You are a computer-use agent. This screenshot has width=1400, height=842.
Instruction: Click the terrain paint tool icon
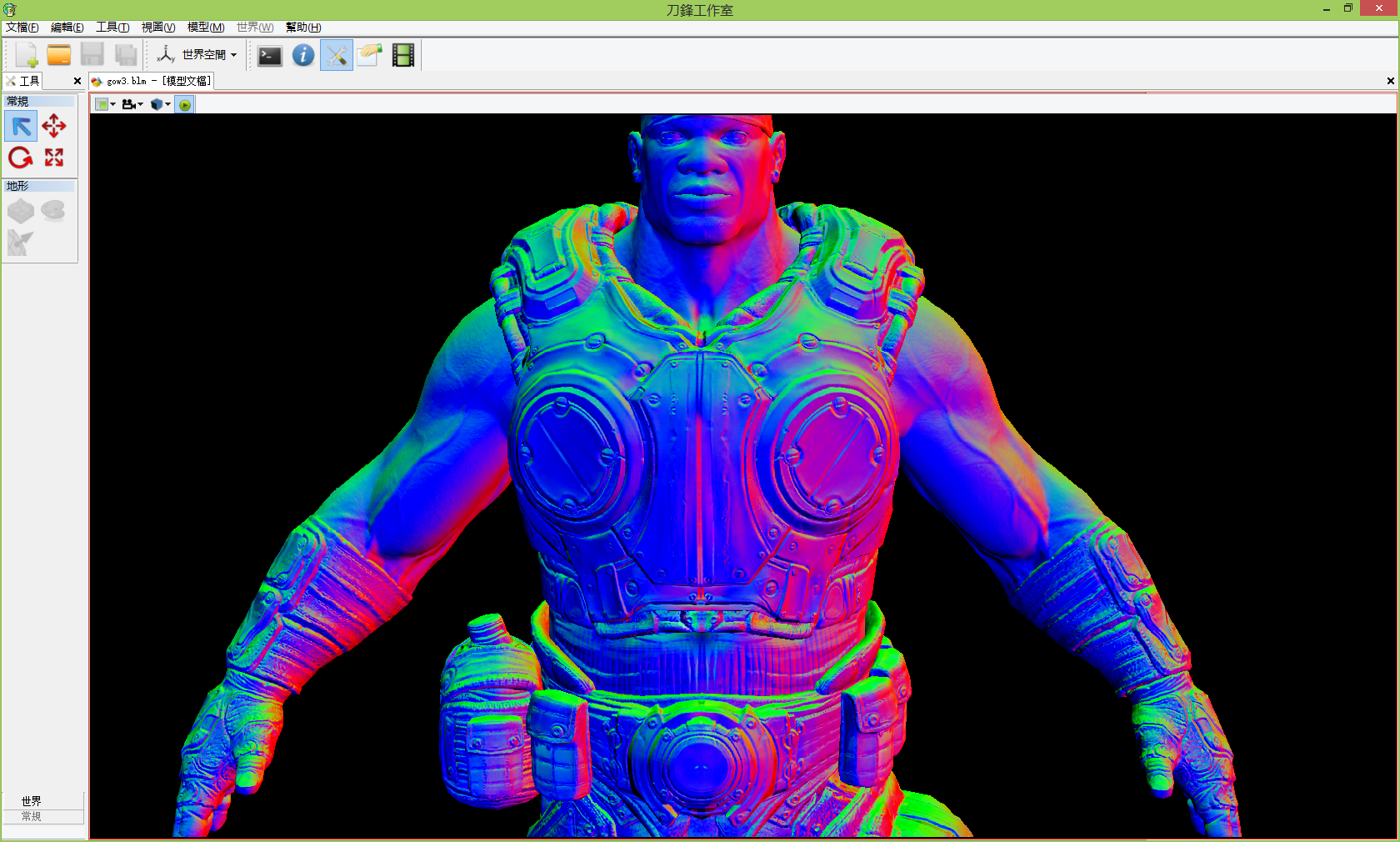pyautogui.click(x=20, y=243)
